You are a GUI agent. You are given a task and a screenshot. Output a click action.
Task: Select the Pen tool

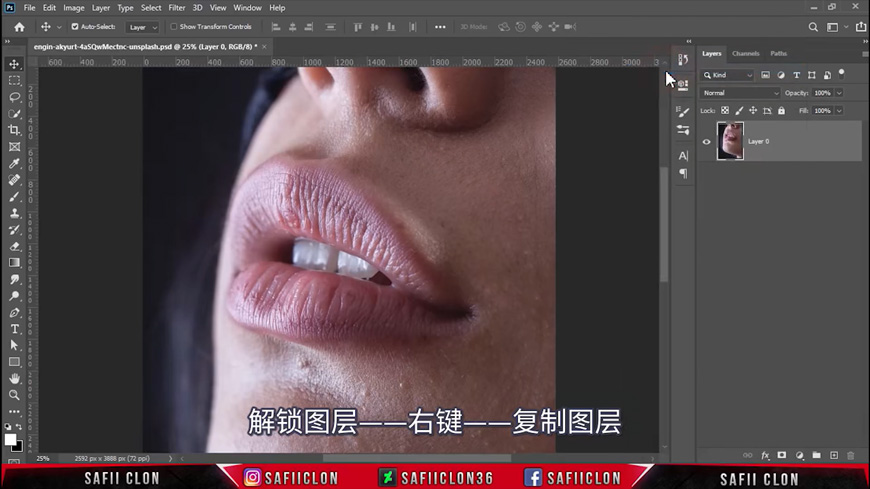point(14,312)
